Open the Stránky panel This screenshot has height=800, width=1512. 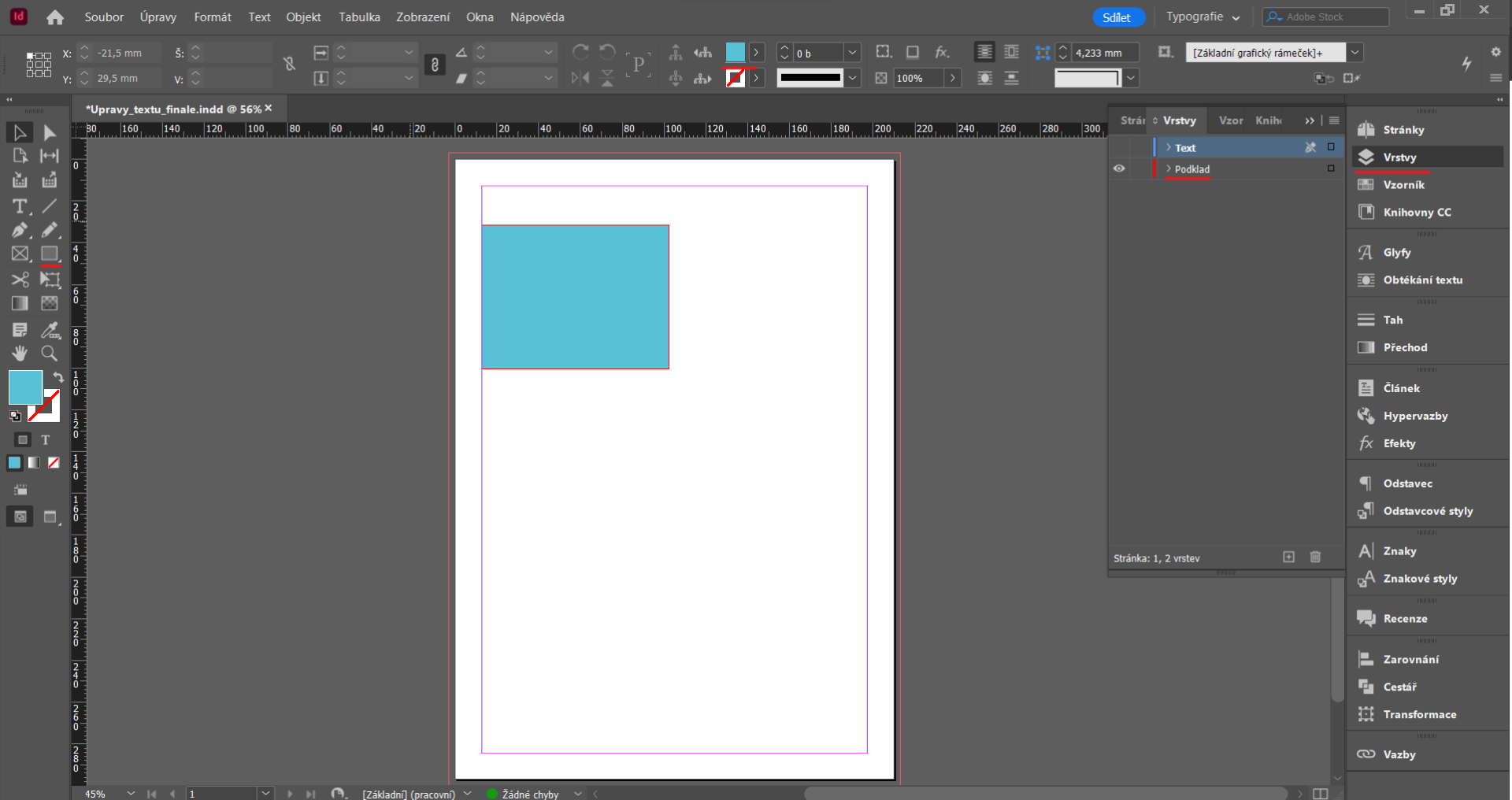[1403, 129]
